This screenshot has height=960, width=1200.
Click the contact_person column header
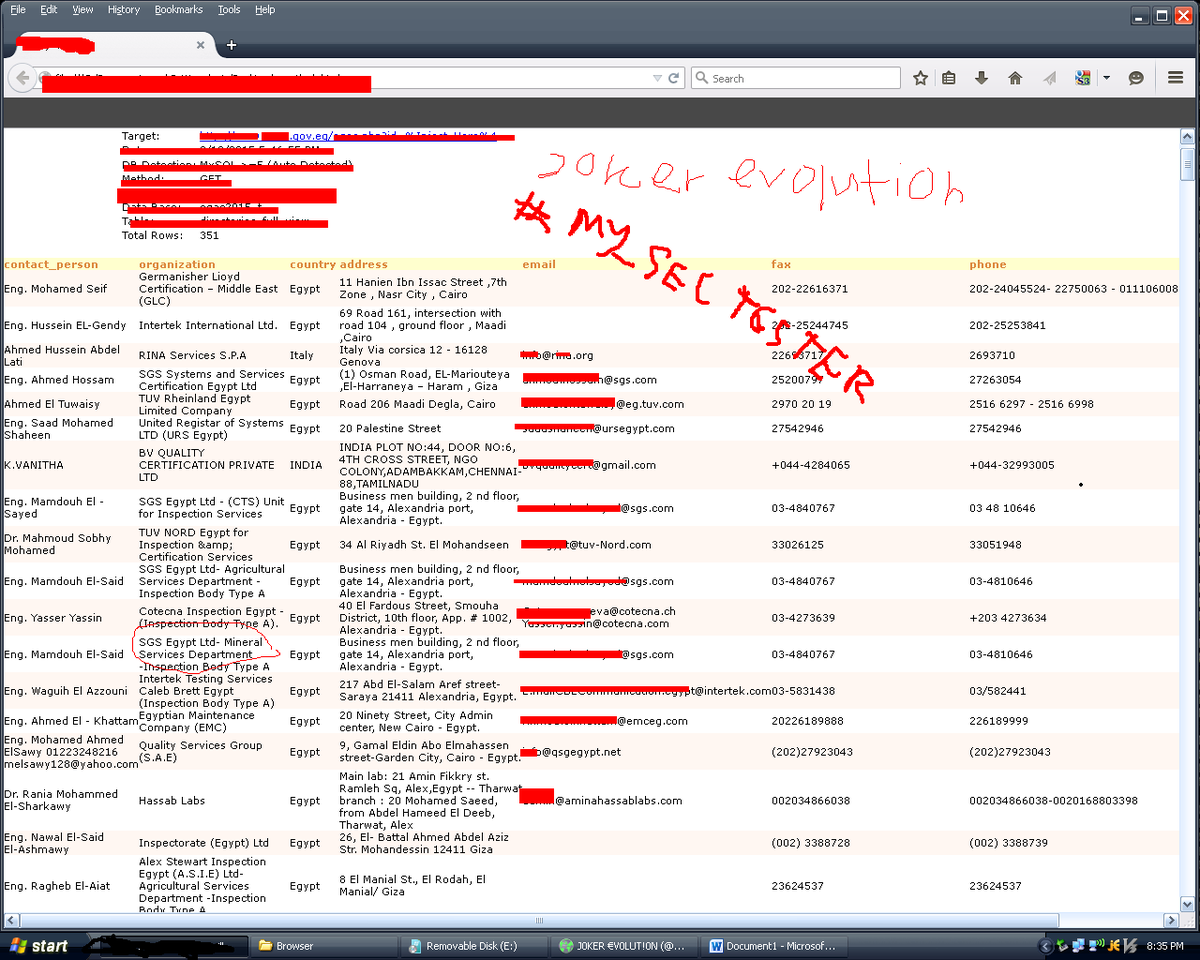point(51,264)
